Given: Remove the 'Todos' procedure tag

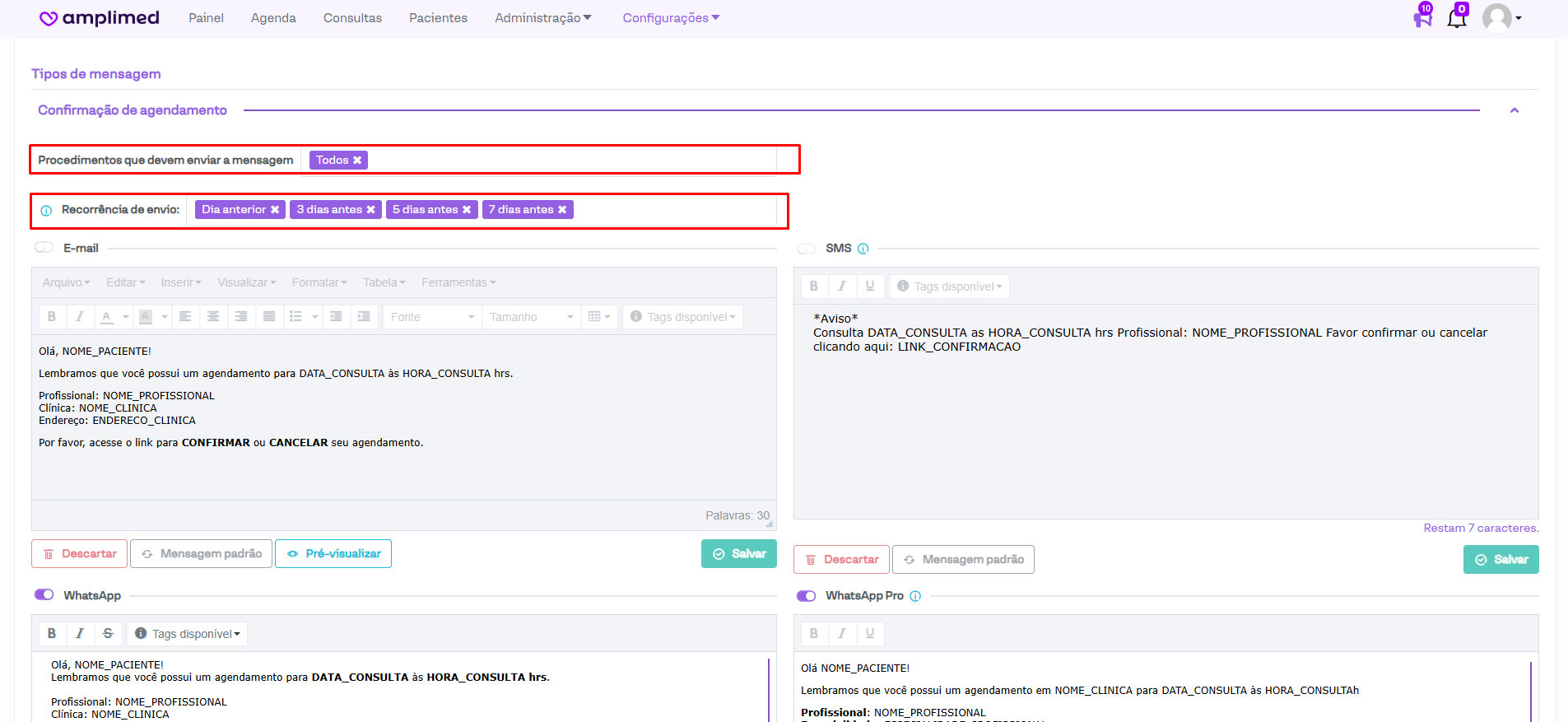Looking at the screenshot, I should point(357,161).
